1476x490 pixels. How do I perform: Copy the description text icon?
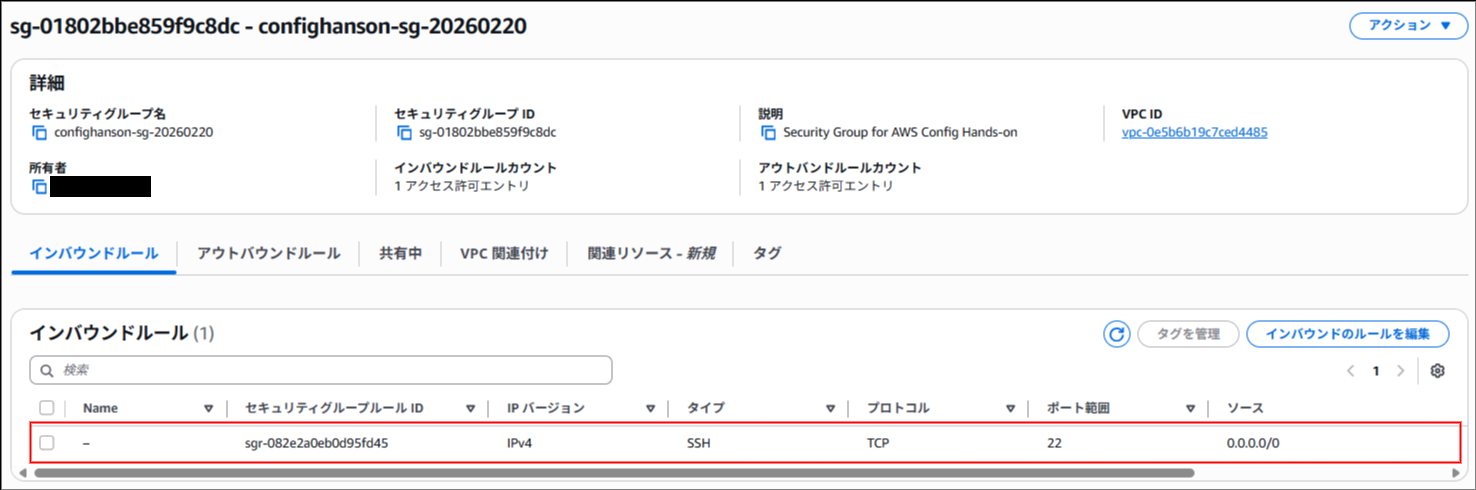click(769, 132)
